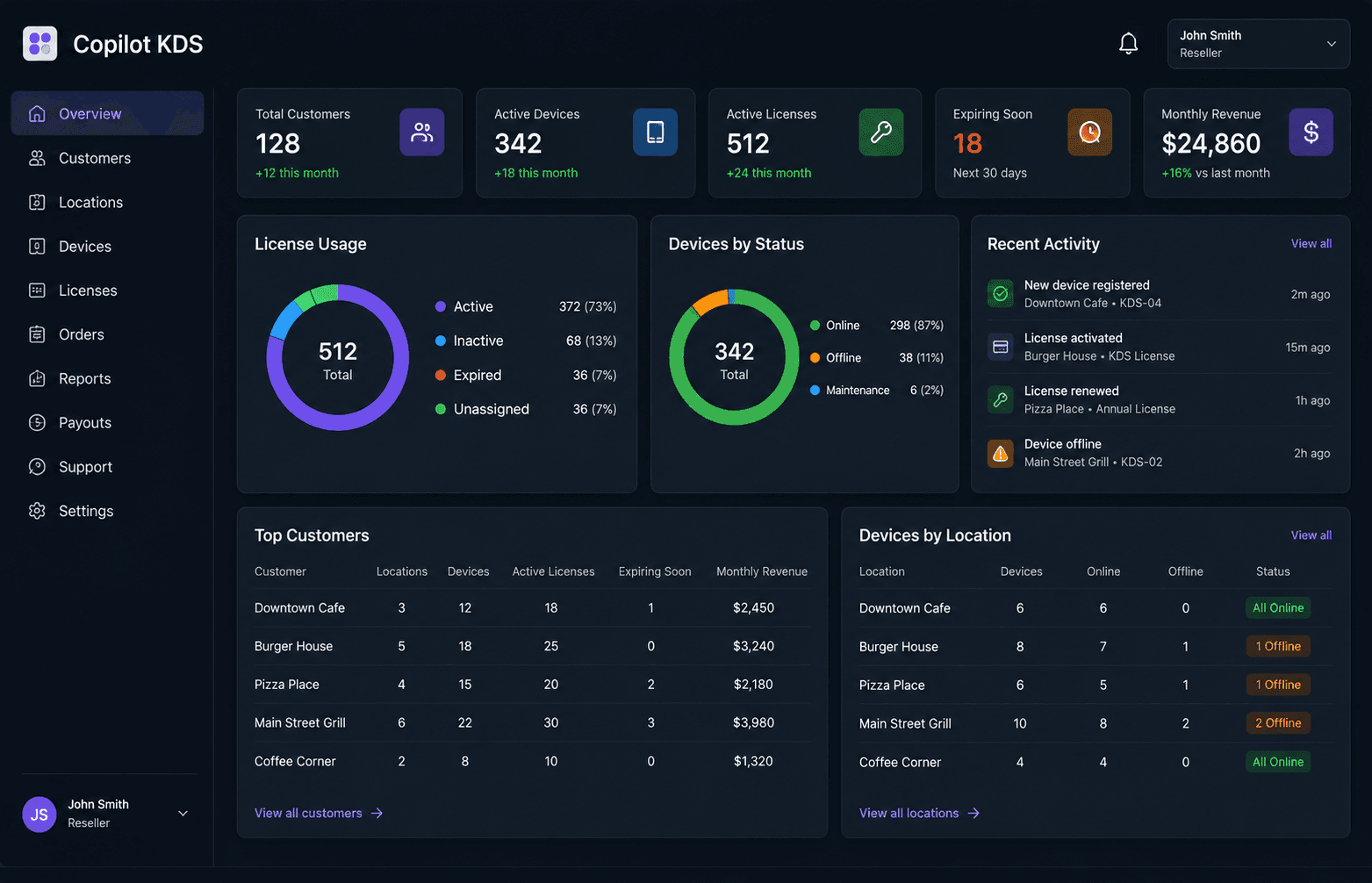Screen dimensions: 1372x883
Task: Click the Coffee Corner row in Top Customers
Action: coord(532,761)
